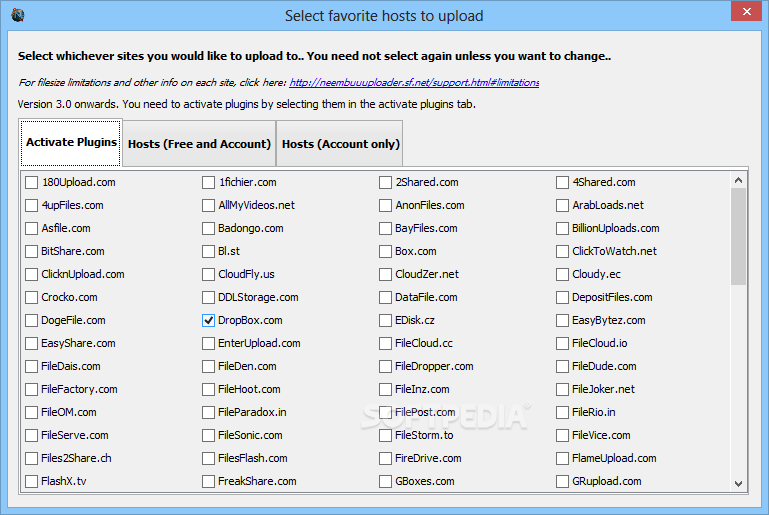
Task: Tick the BillionUploads.com checkbox
Action: click(x=562, y=229)
